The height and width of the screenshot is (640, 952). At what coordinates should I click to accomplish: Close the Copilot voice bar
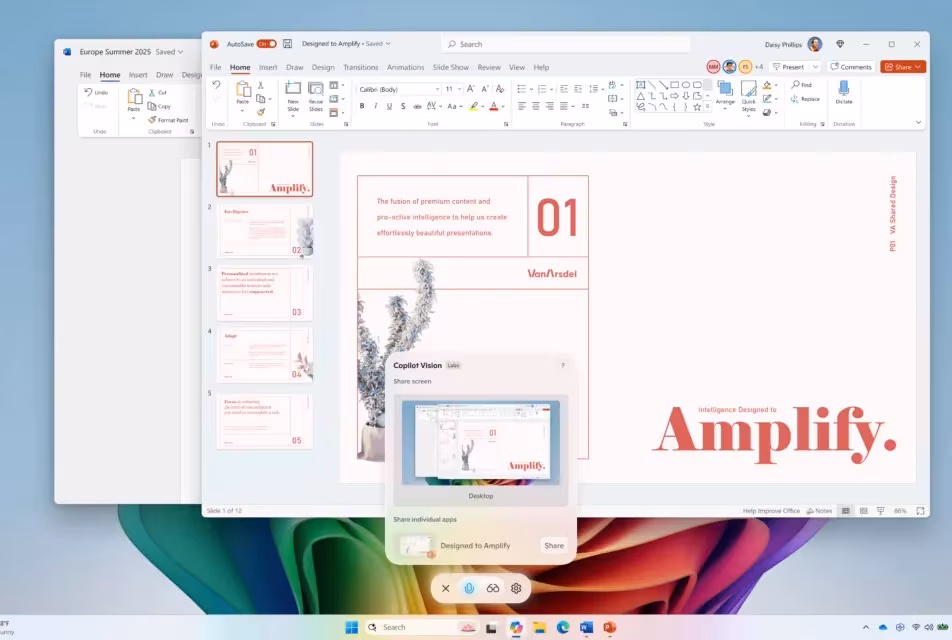(446, 588)
